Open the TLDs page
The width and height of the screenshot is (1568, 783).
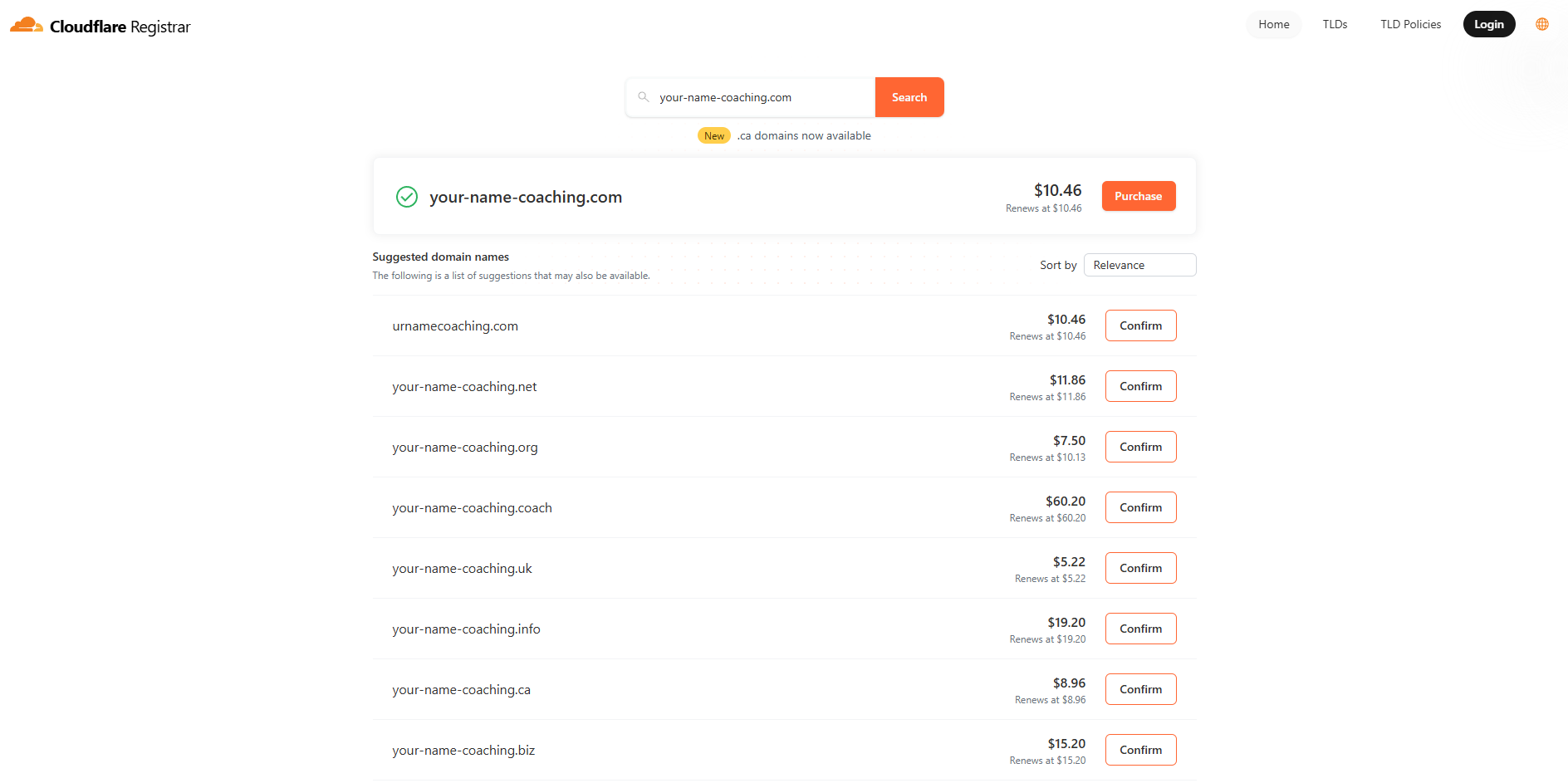coord(1335,24)
